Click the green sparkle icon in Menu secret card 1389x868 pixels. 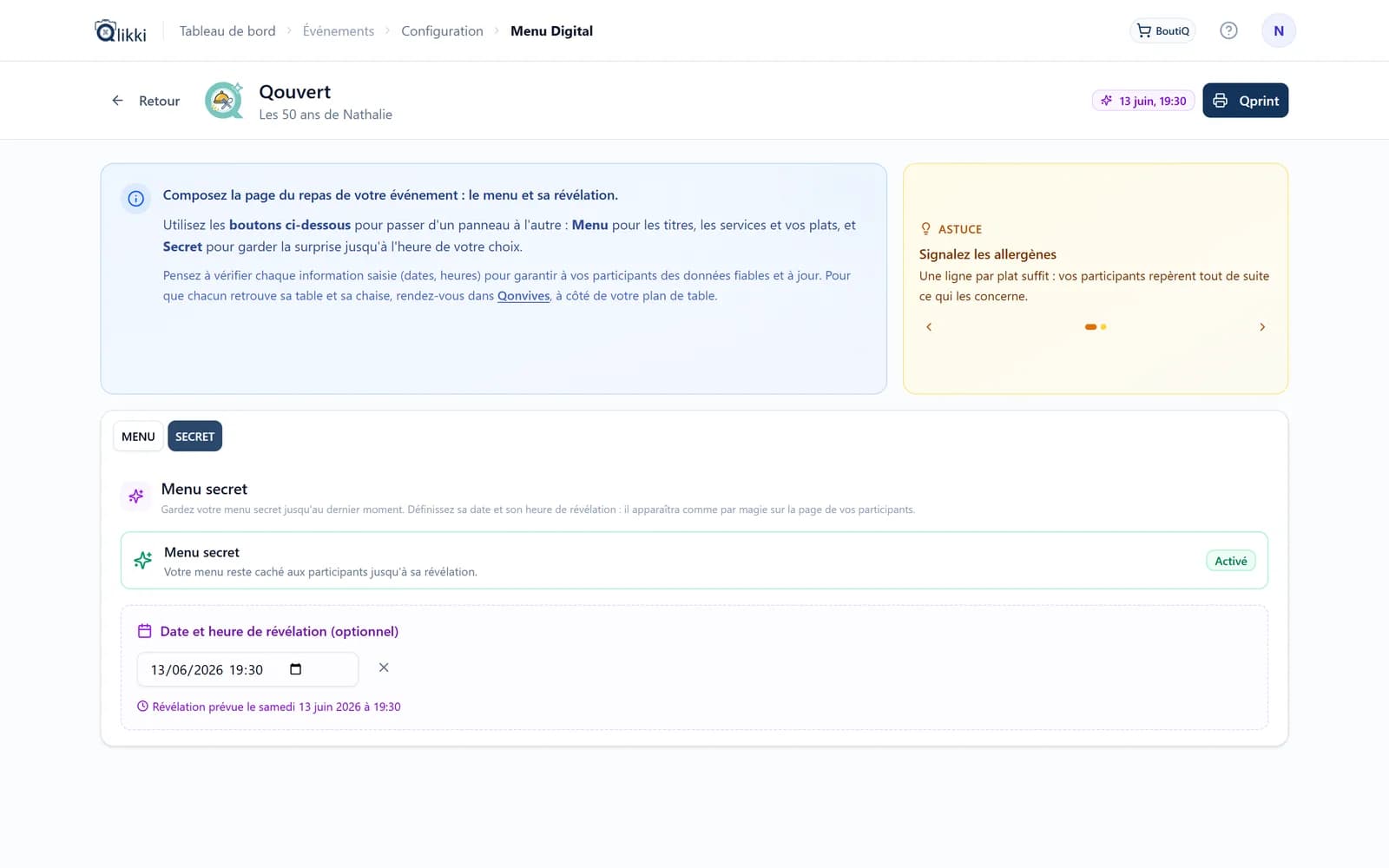click(143, 561)
